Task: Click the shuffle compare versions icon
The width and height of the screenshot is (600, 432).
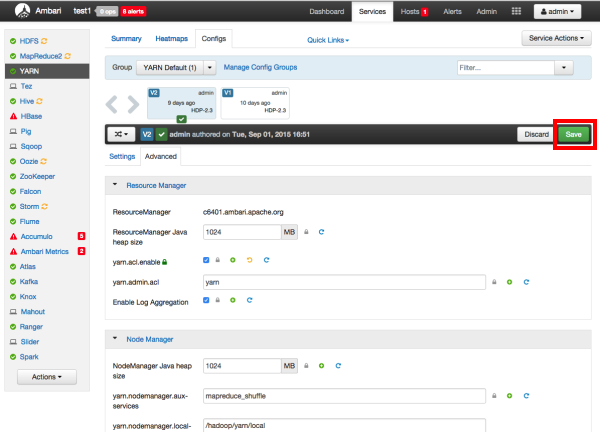Action: coord(121,134)
